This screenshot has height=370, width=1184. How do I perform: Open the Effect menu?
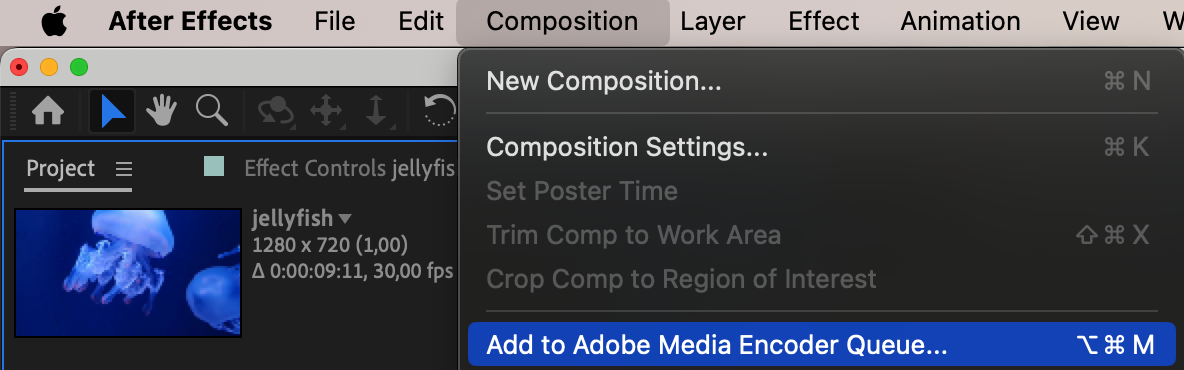(x=824, y=21)
